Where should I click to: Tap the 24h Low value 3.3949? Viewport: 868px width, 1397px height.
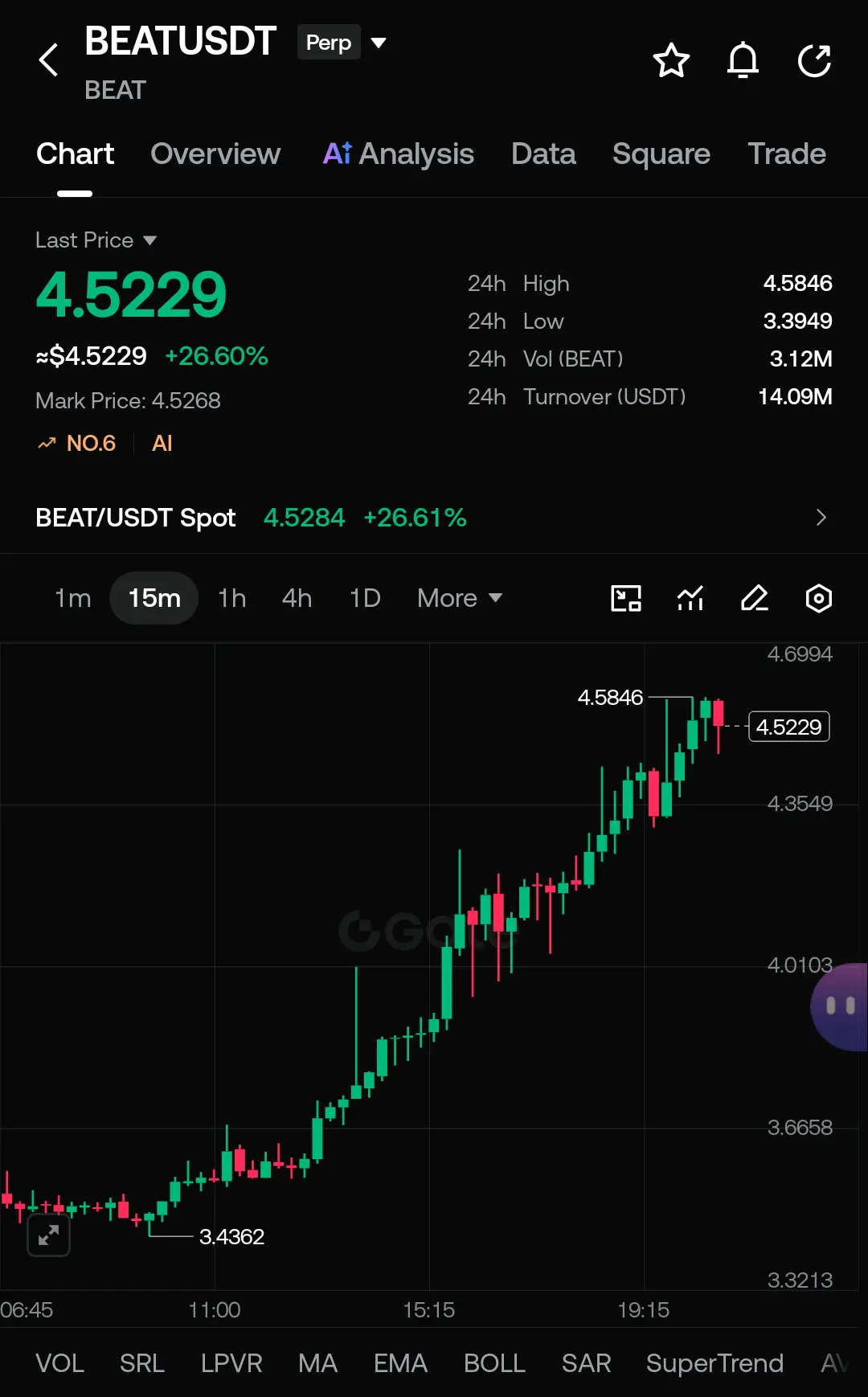point(797,321)
